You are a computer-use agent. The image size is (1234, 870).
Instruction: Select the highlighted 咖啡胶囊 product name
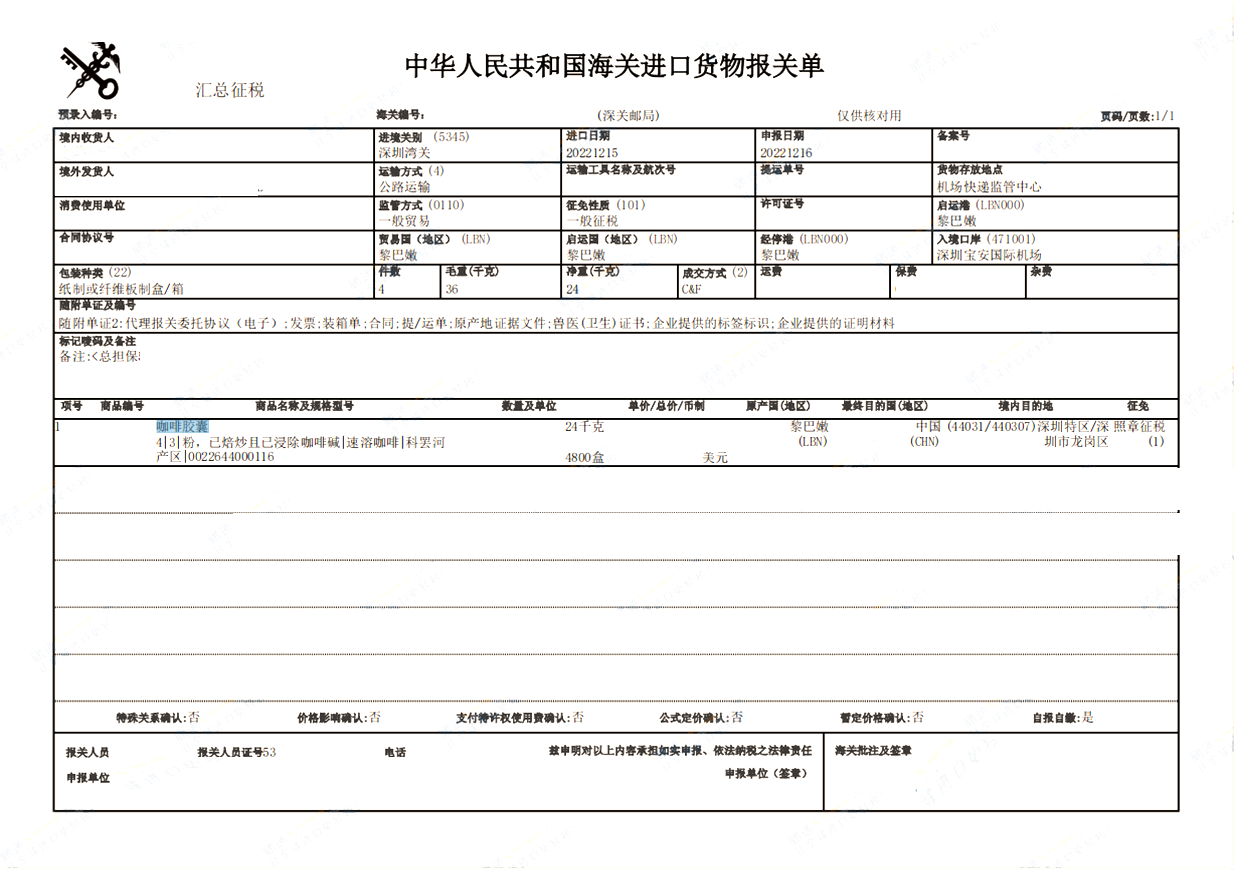point(181,424)
